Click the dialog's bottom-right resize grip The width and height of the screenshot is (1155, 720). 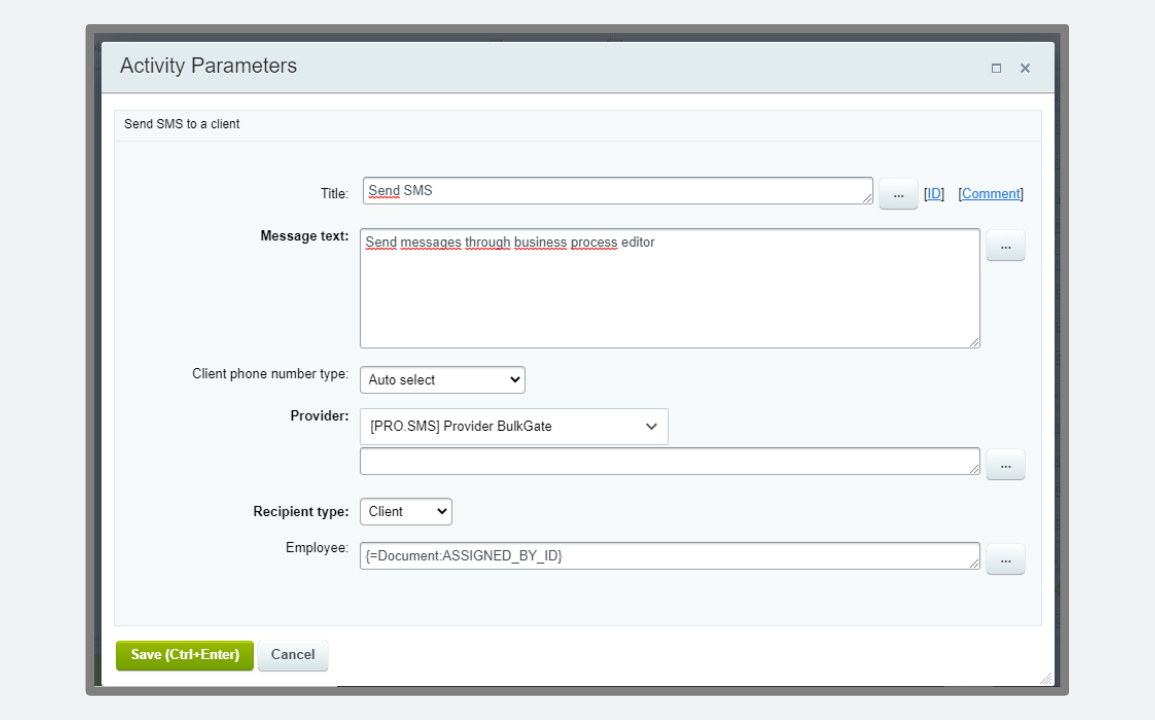1046,679
